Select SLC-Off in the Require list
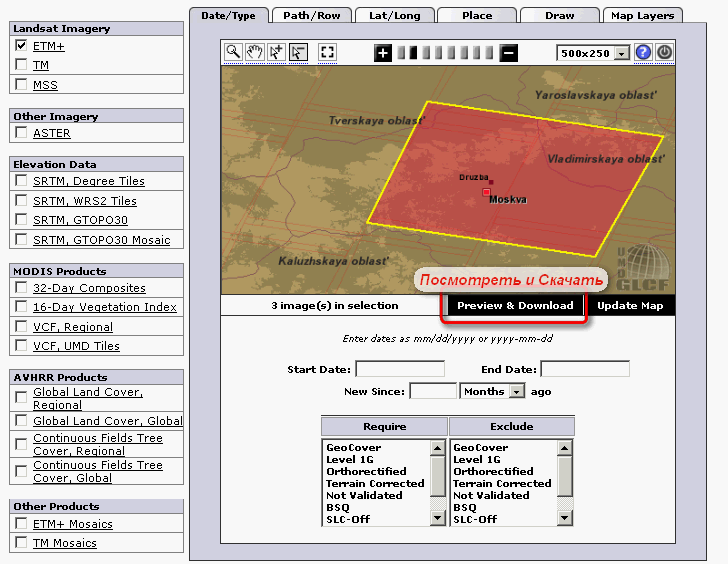 coord(348,519)
